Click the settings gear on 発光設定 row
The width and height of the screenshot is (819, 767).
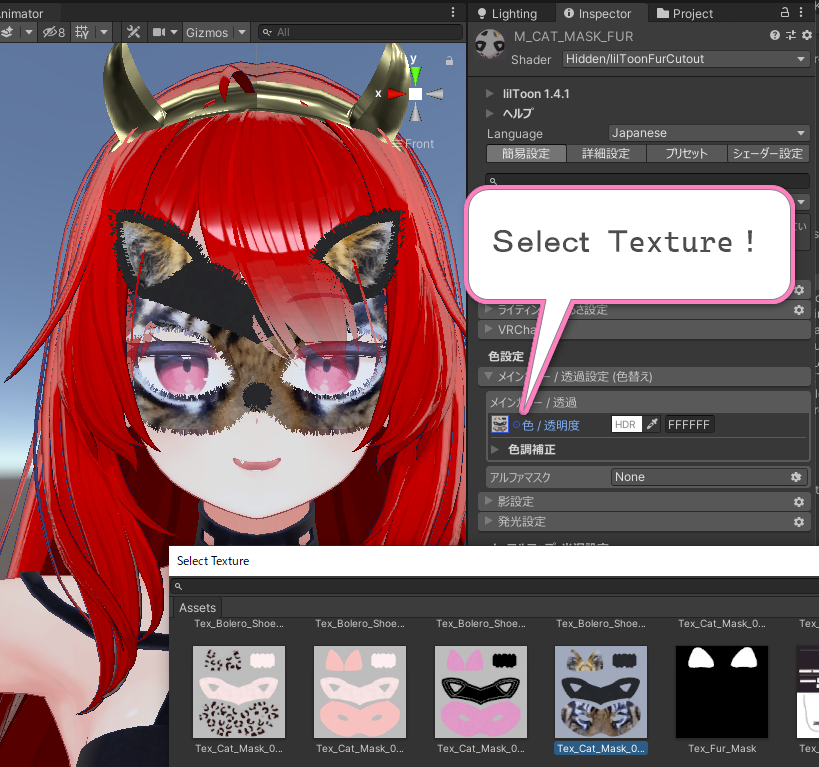pyautogui.click(x=798, y=521)
